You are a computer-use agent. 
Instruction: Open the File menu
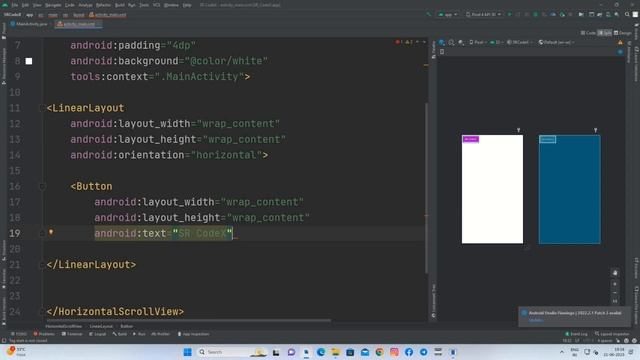coord(15,5)
